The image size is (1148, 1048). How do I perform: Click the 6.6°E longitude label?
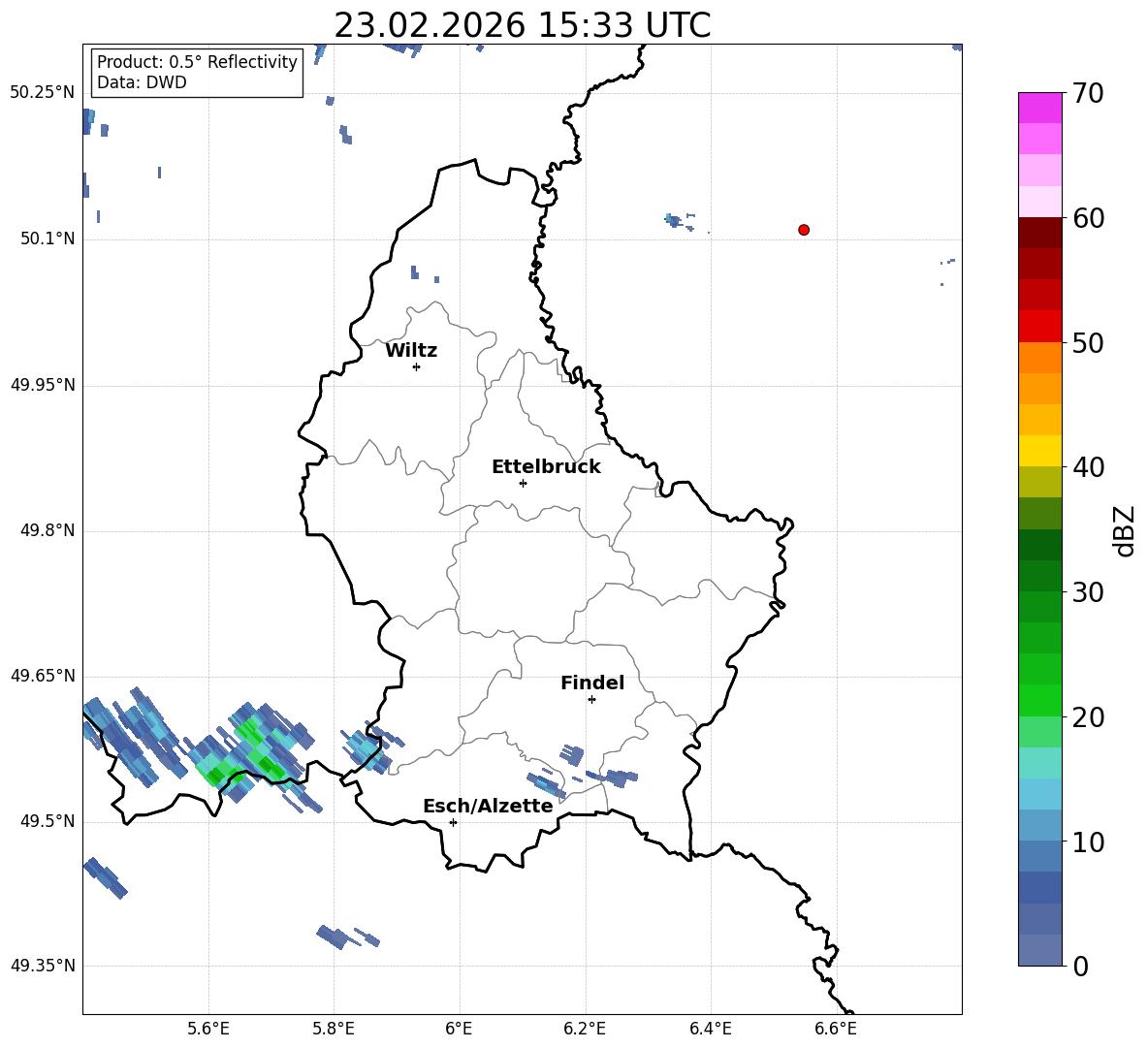pos(836,1029)
